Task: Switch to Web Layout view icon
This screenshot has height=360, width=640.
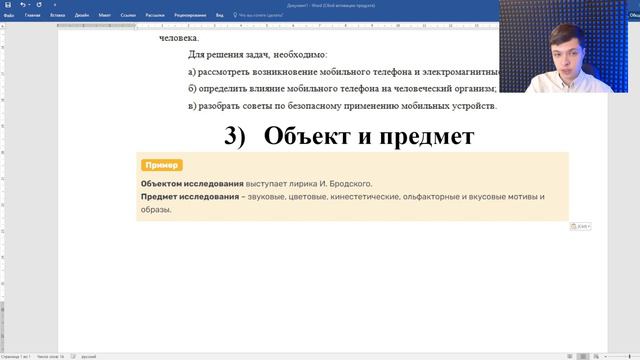Action: click(x=596, y=356)
